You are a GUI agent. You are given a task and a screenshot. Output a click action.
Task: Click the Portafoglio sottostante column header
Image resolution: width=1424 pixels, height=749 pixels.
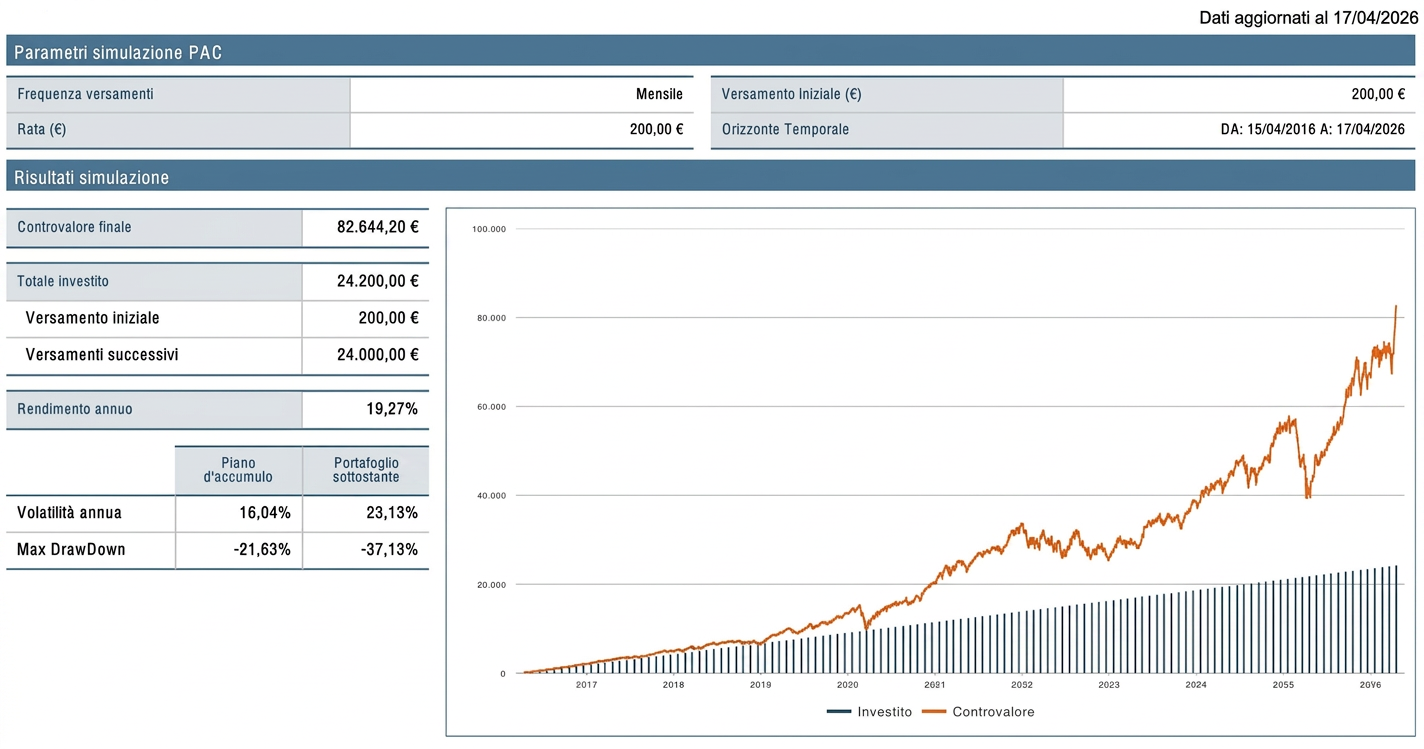tap(366, 470)
